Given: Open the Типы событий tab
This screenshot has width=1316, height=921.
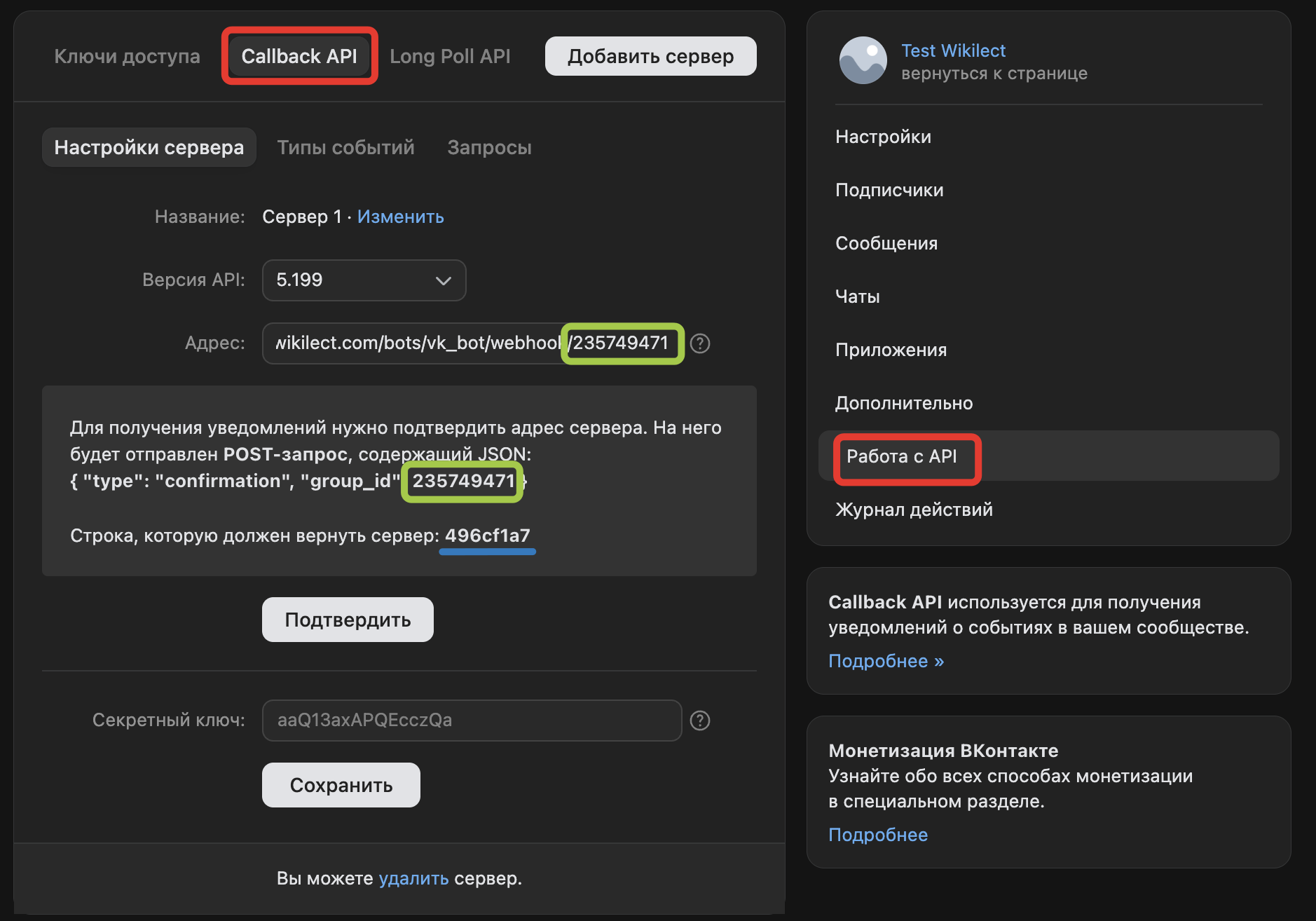Looking at the screenshot, I should point(345,147).
